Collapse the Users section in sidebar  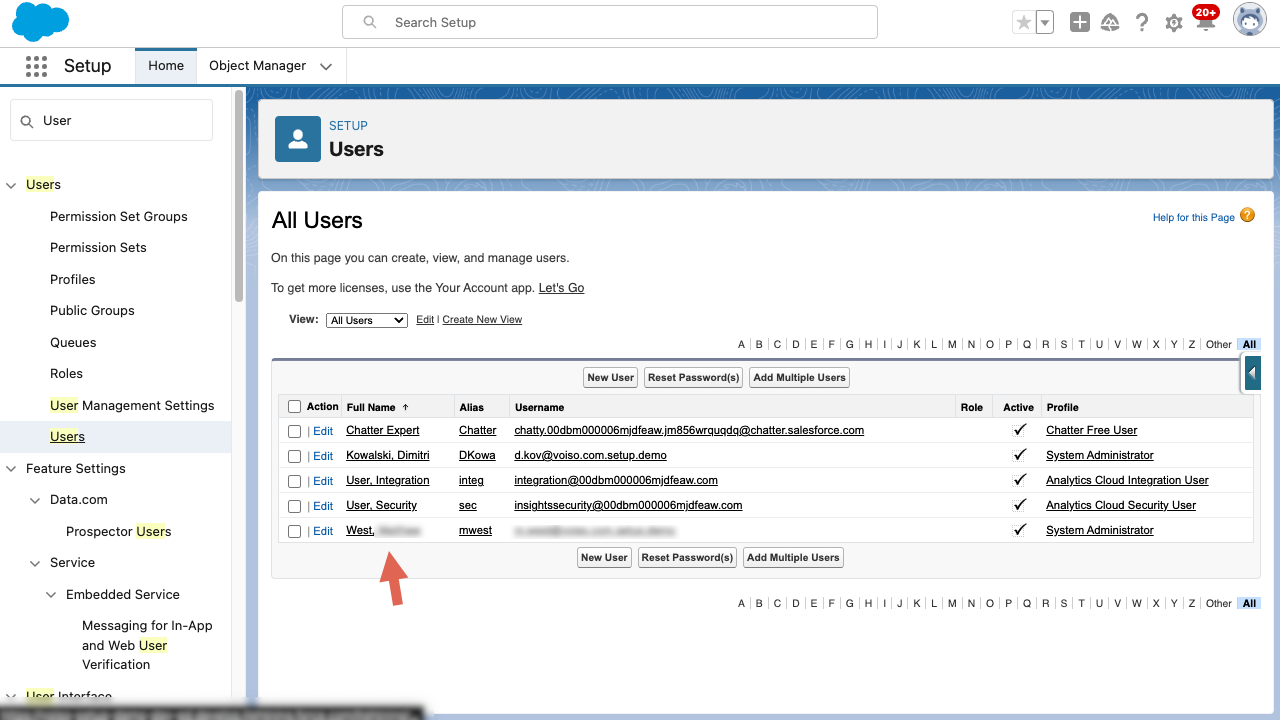tap(11, 185)
